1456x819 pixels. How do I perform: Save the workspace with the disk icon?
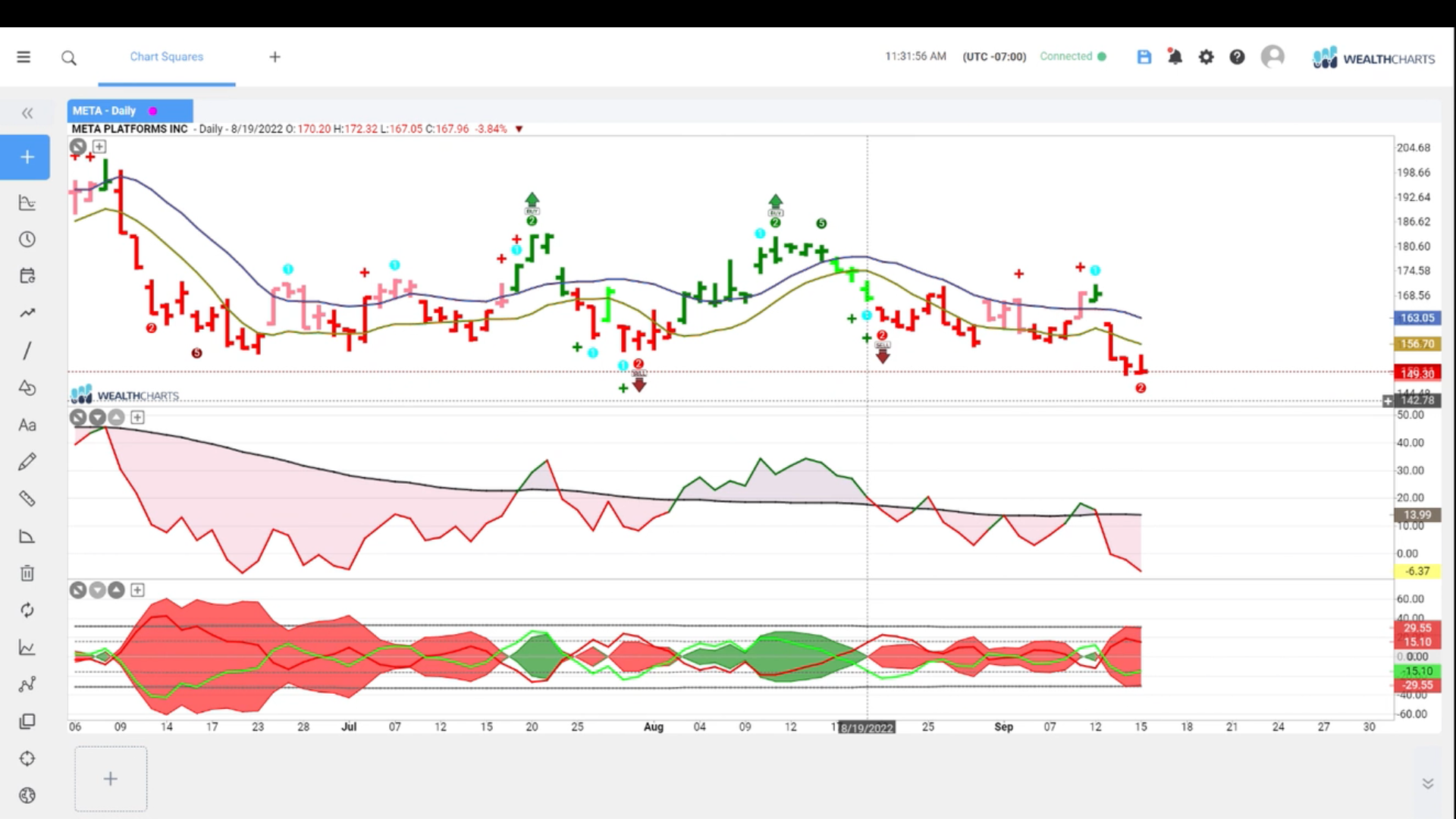[x=1144, y=57]
